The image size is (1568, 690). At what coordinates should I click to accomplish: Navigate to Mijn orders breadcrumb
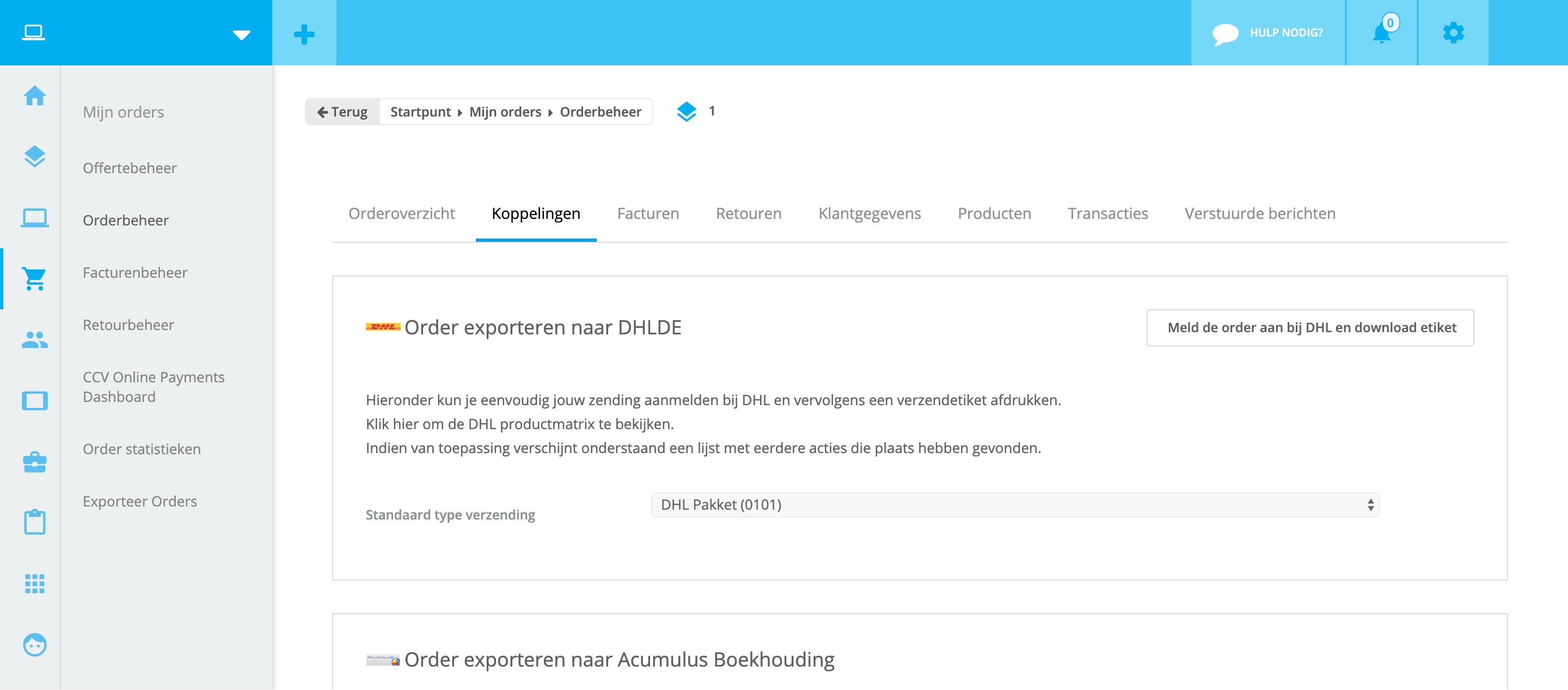[505, 112]
